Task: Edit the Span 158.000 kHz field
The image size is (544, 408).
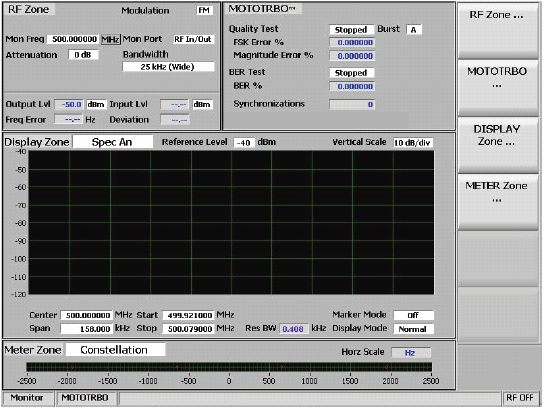Action: pos(86,329)
